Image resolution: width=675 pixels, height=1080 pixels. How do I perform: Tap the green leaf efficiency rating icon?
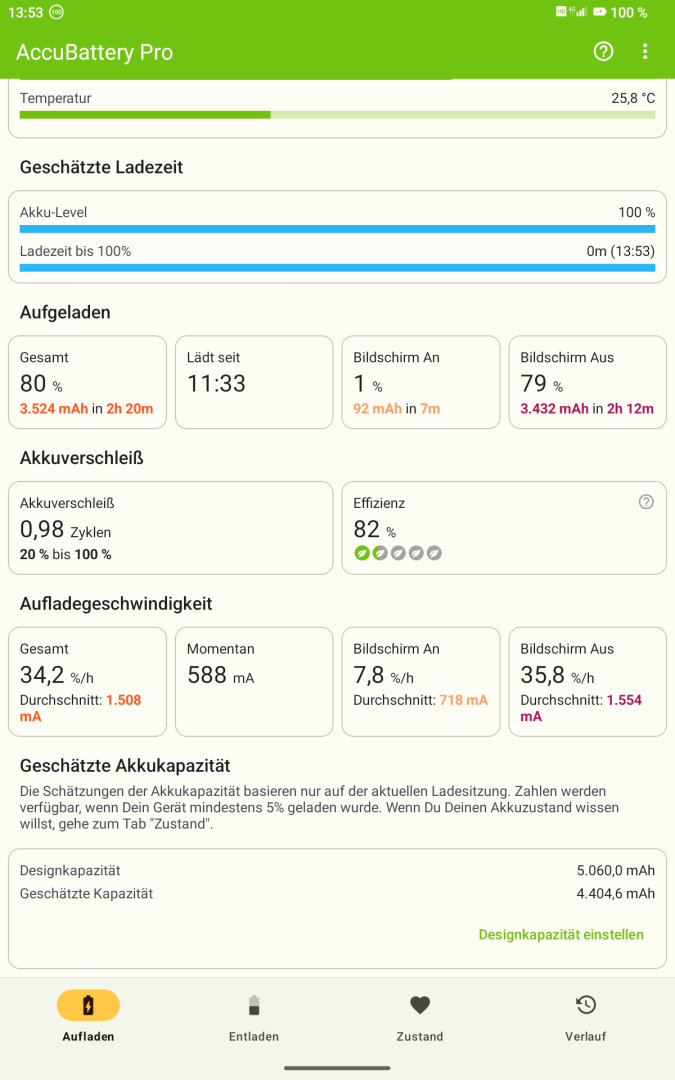pos(362,553)
